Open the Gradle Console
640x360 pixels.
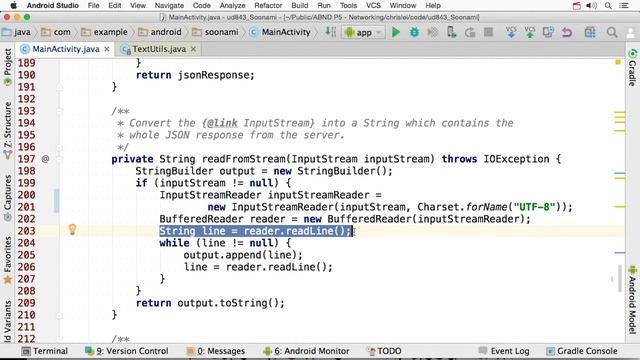[582, 351]
